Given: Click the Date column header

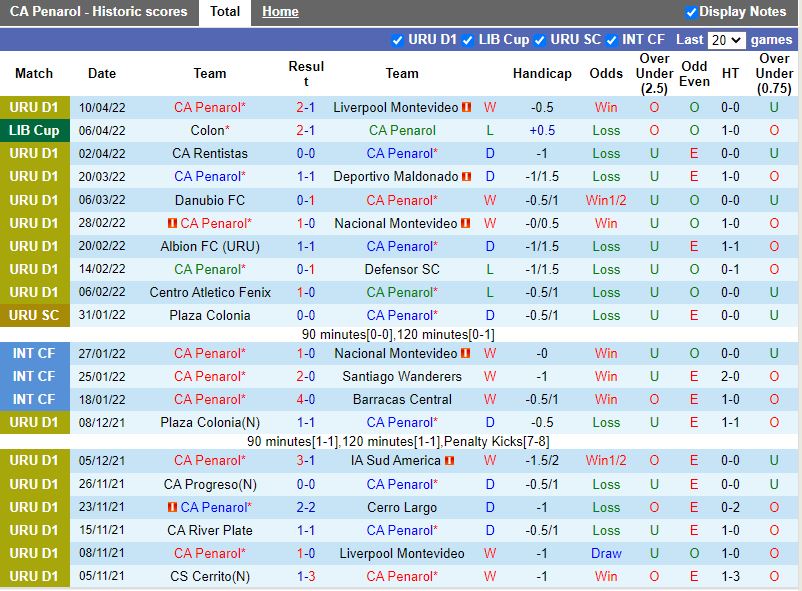Looking at the screenshot, I should click(x=102, y=74).
